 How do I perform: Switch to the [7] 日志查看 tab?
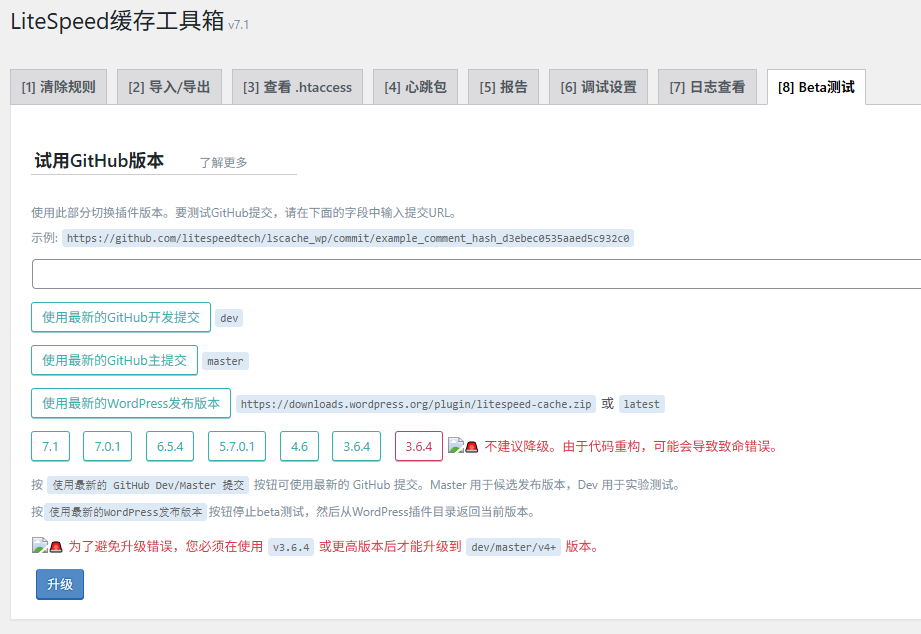coord(707,87)
